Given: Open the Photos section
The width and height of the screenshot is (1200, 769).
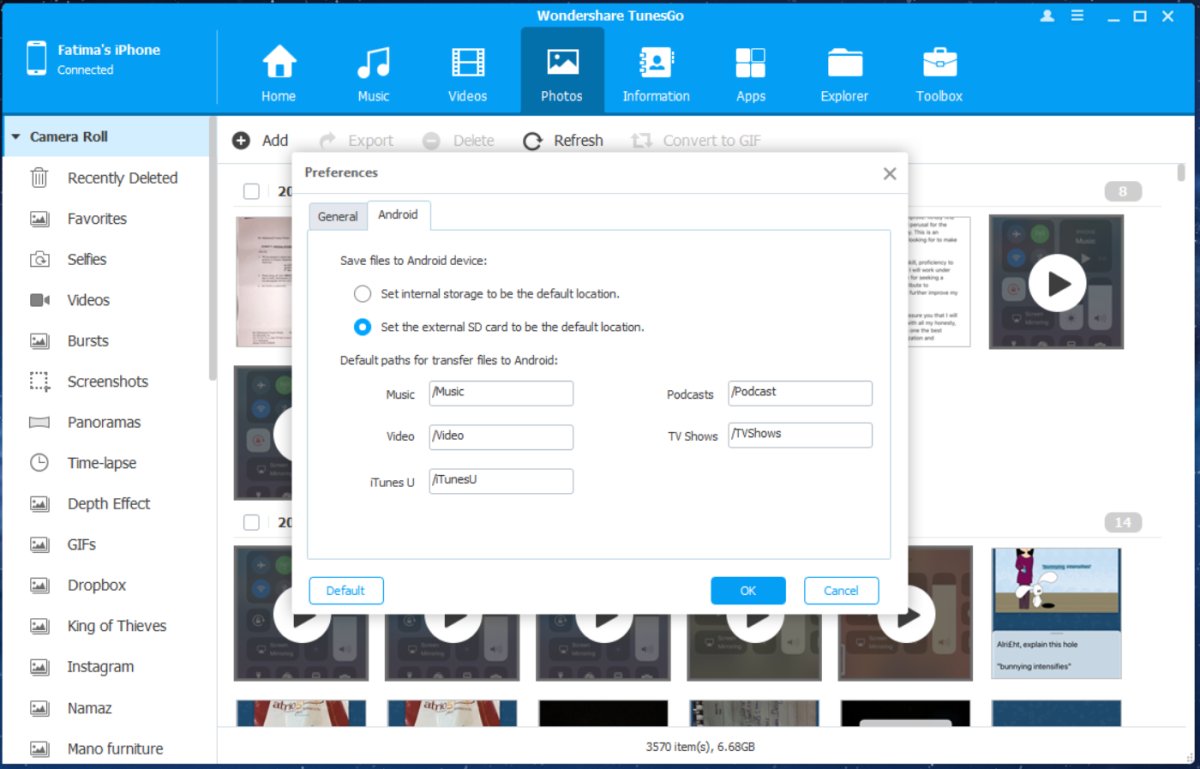Looking at the screenshot, I should click(562, 71).
